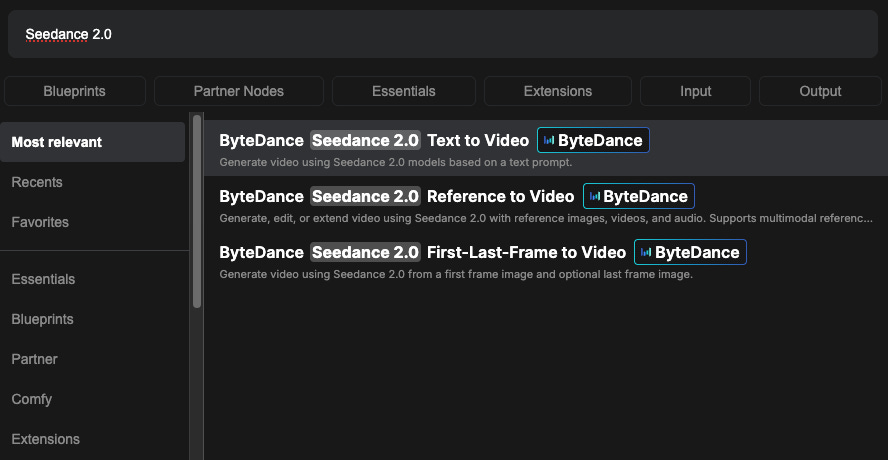Click description starting 'Generate, edit, or extend video'
The width and height of the screenshot is (888, 460).
tap(546, 219)
